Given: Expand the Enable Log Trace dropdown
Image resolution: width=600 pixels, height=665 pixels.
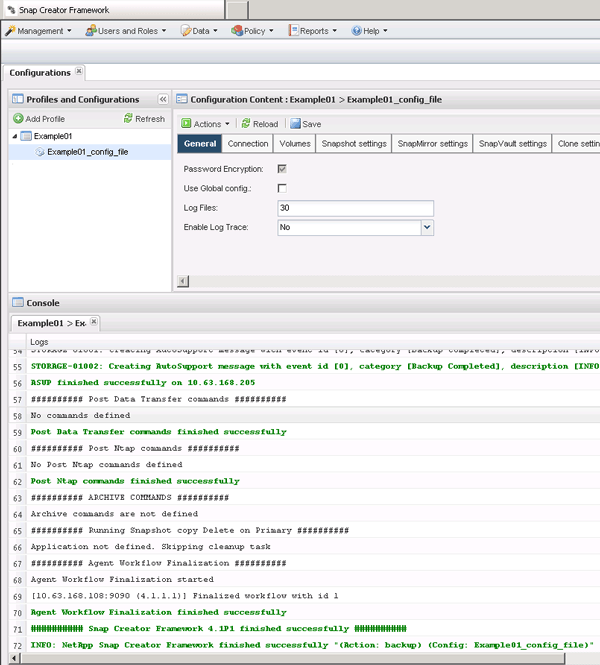Looking at the screenshot, I should (x=427, y=227).
